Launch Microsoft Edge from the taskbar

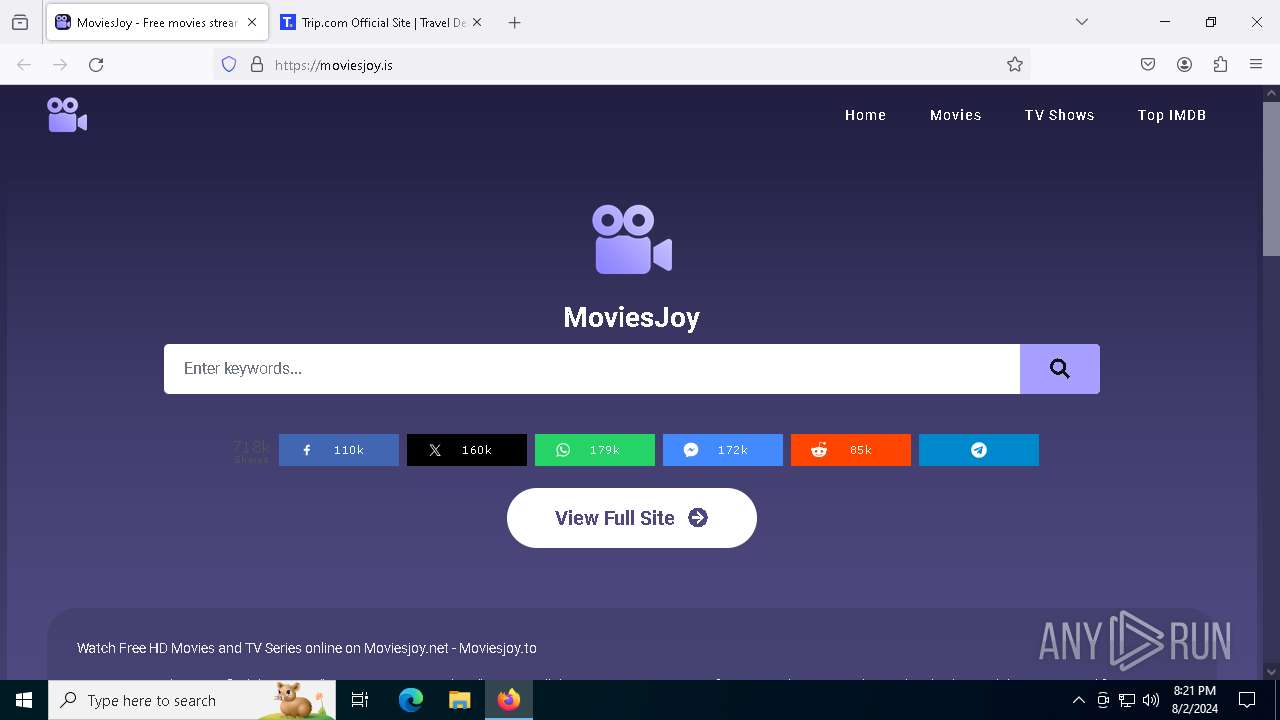(411, 700)
